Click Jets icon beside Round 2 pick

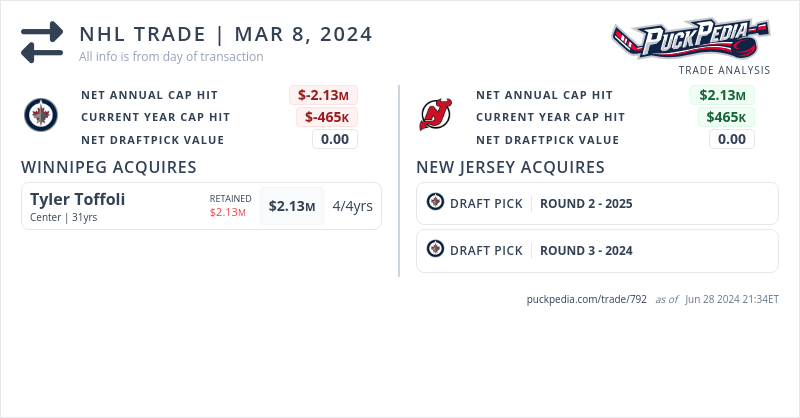tap(435, 203)
